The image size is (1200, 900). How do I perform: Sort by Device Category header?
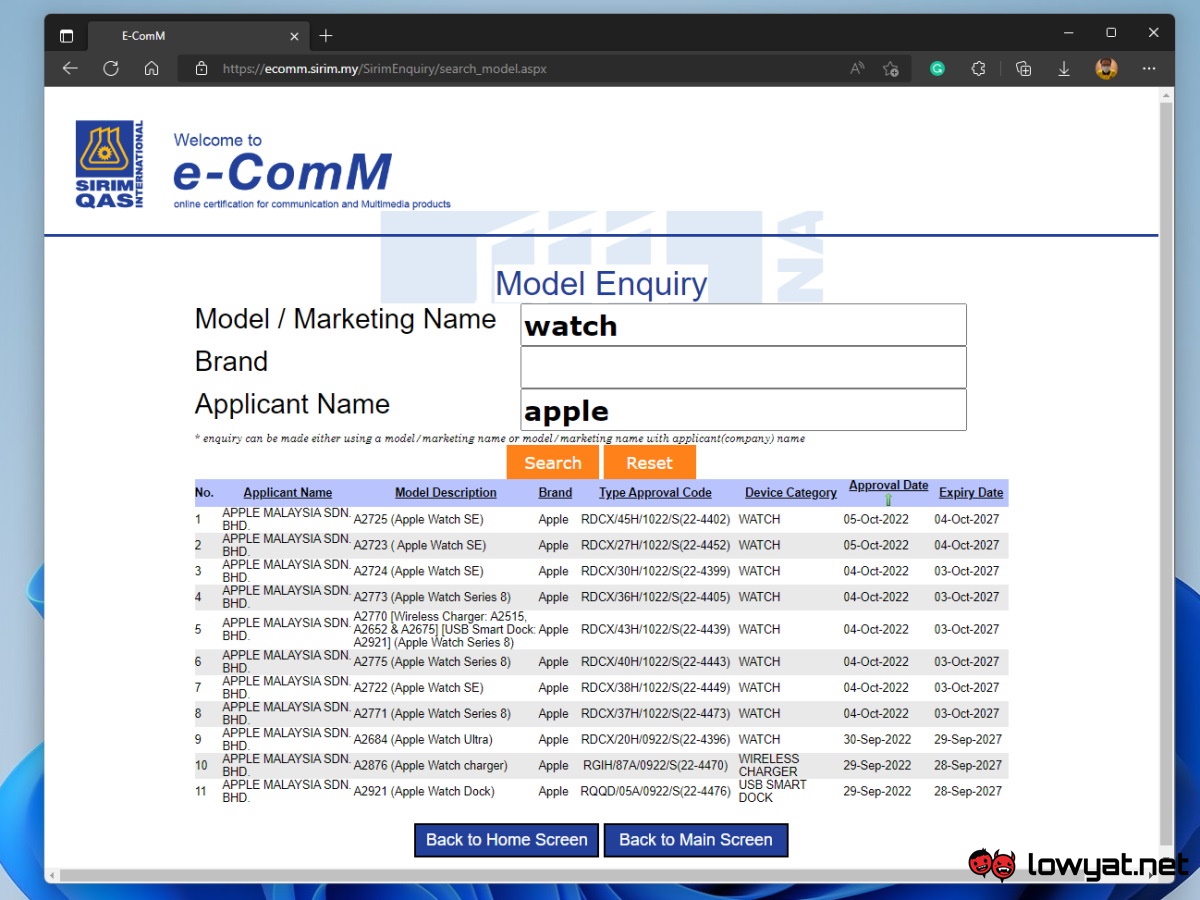[x=791, y=492]
